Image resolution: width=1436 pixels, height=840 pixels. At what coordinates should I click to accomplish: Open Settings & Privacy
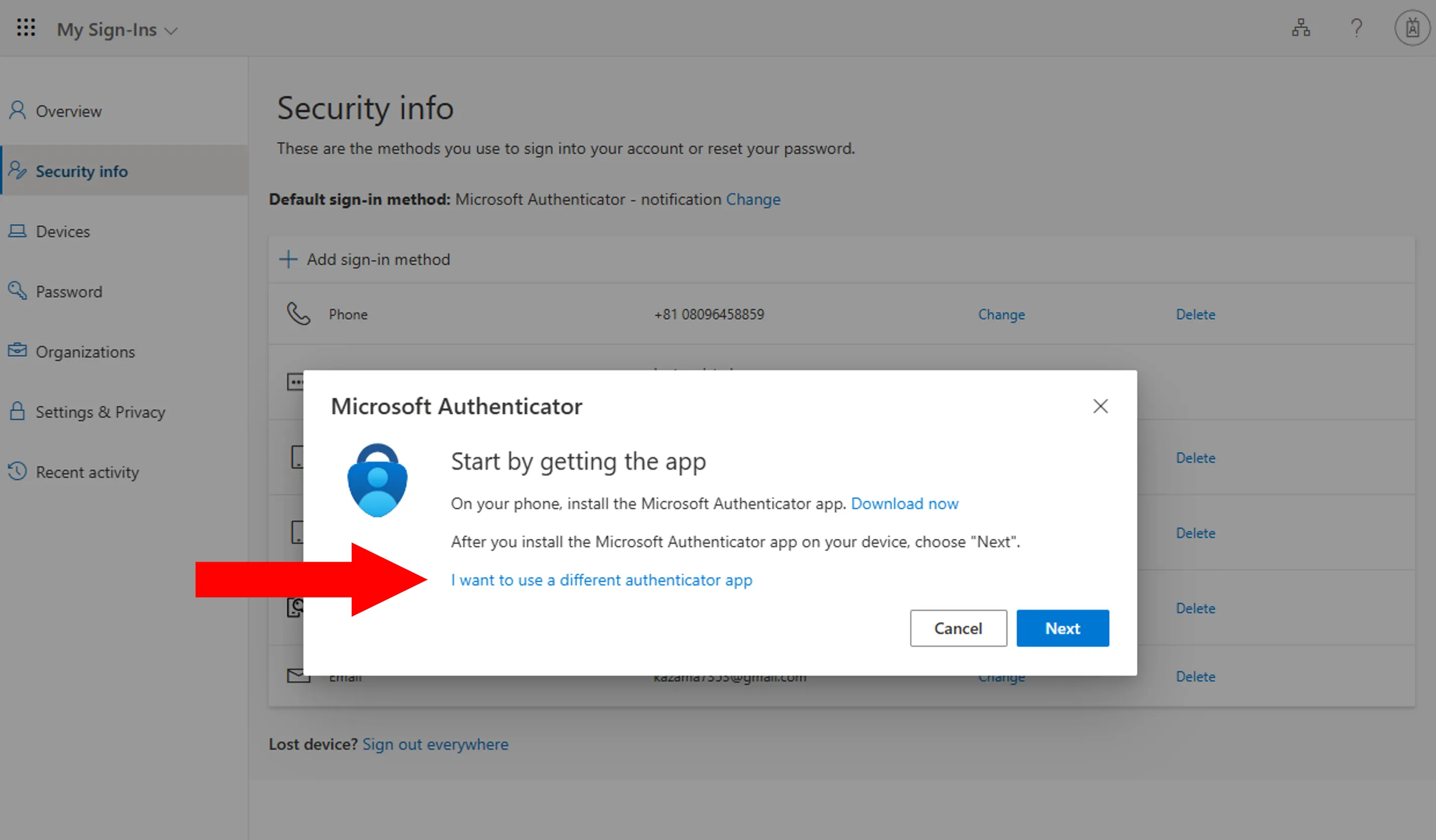[100, 412]
